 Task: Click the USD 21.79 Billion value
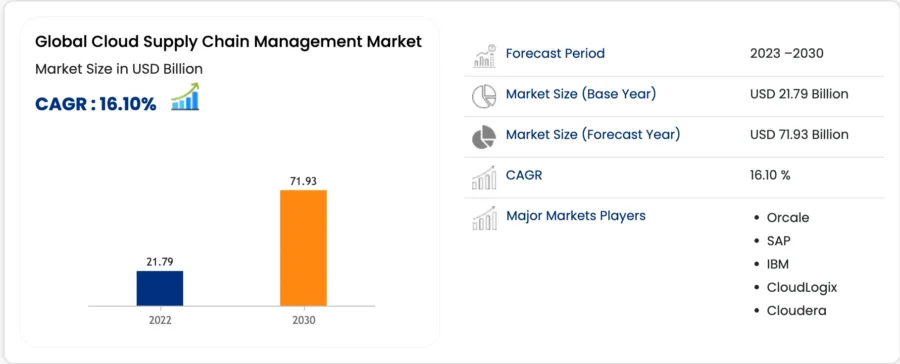(800, 94)
